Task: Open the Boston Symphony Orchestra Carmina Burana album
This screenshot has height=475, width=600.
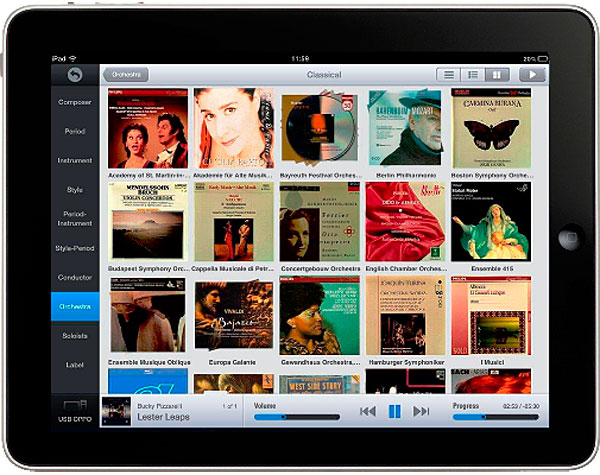Action: pos(491,128)
